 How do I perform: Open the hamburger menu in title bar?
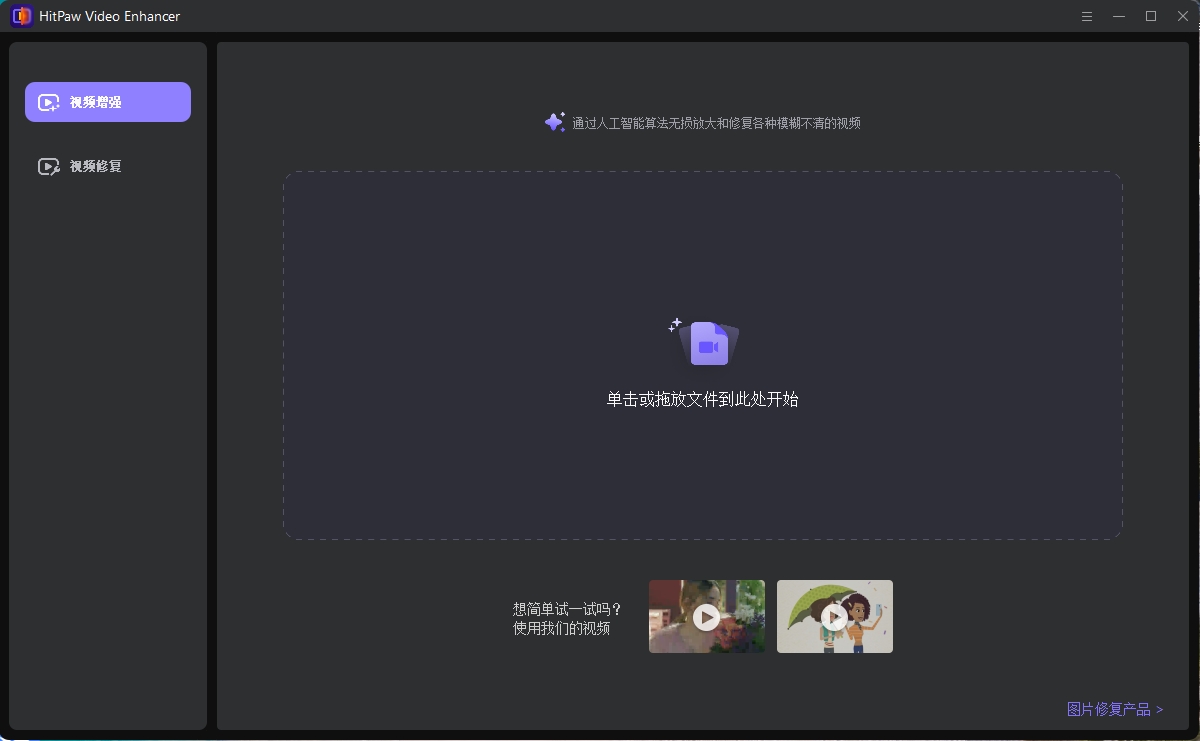point(1087,16)
